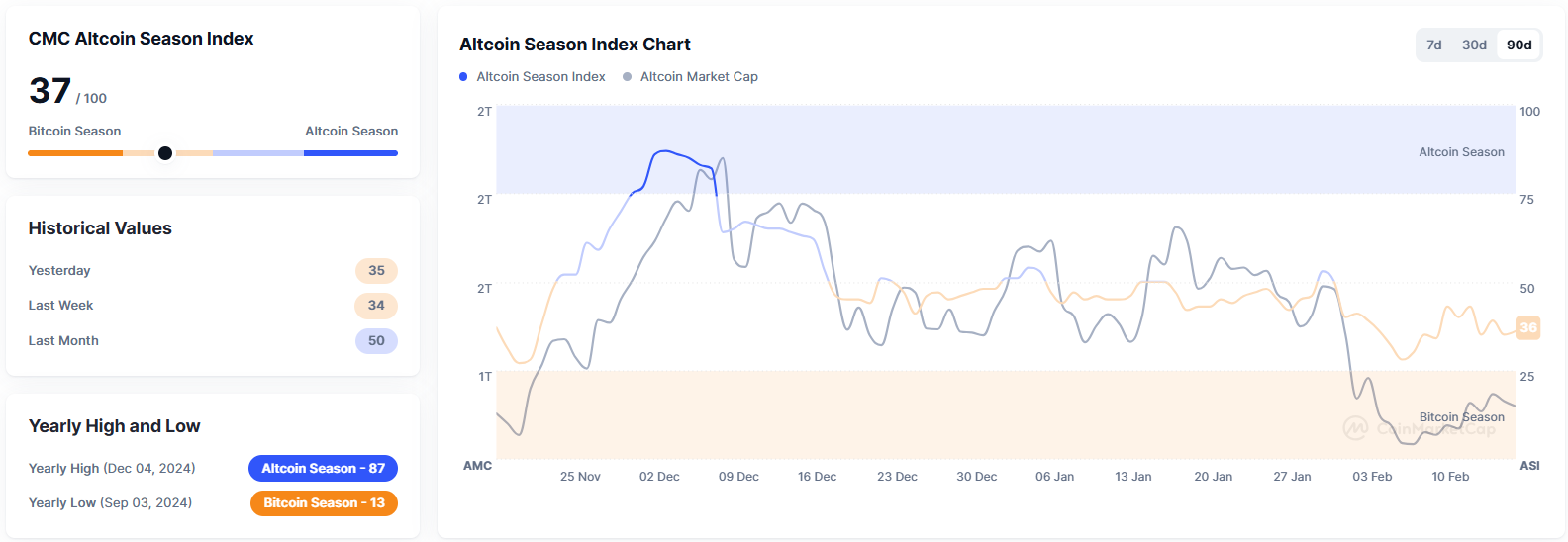Image resolution: width=1568 pixels, height=542 pixels.
Task: Click the orange Bitcoin Season bar segment
Action: point(75,153)
